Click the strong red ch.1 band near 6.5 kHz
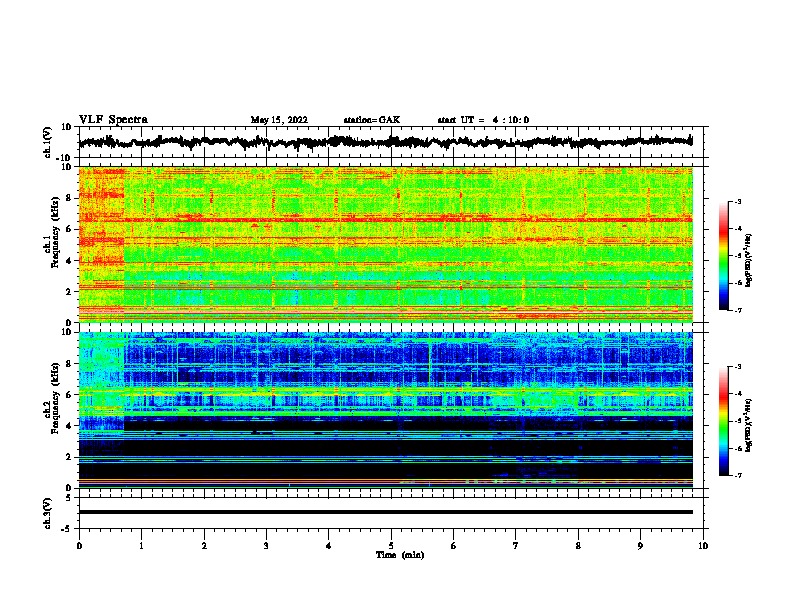Screen dimensions: 792x612 [x=385, y=220]
